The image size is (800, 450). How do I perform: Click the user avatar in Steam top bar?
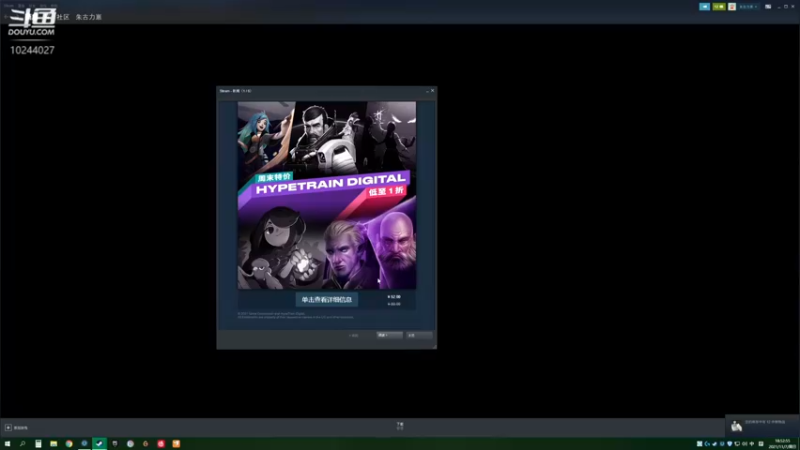[732, 7]
